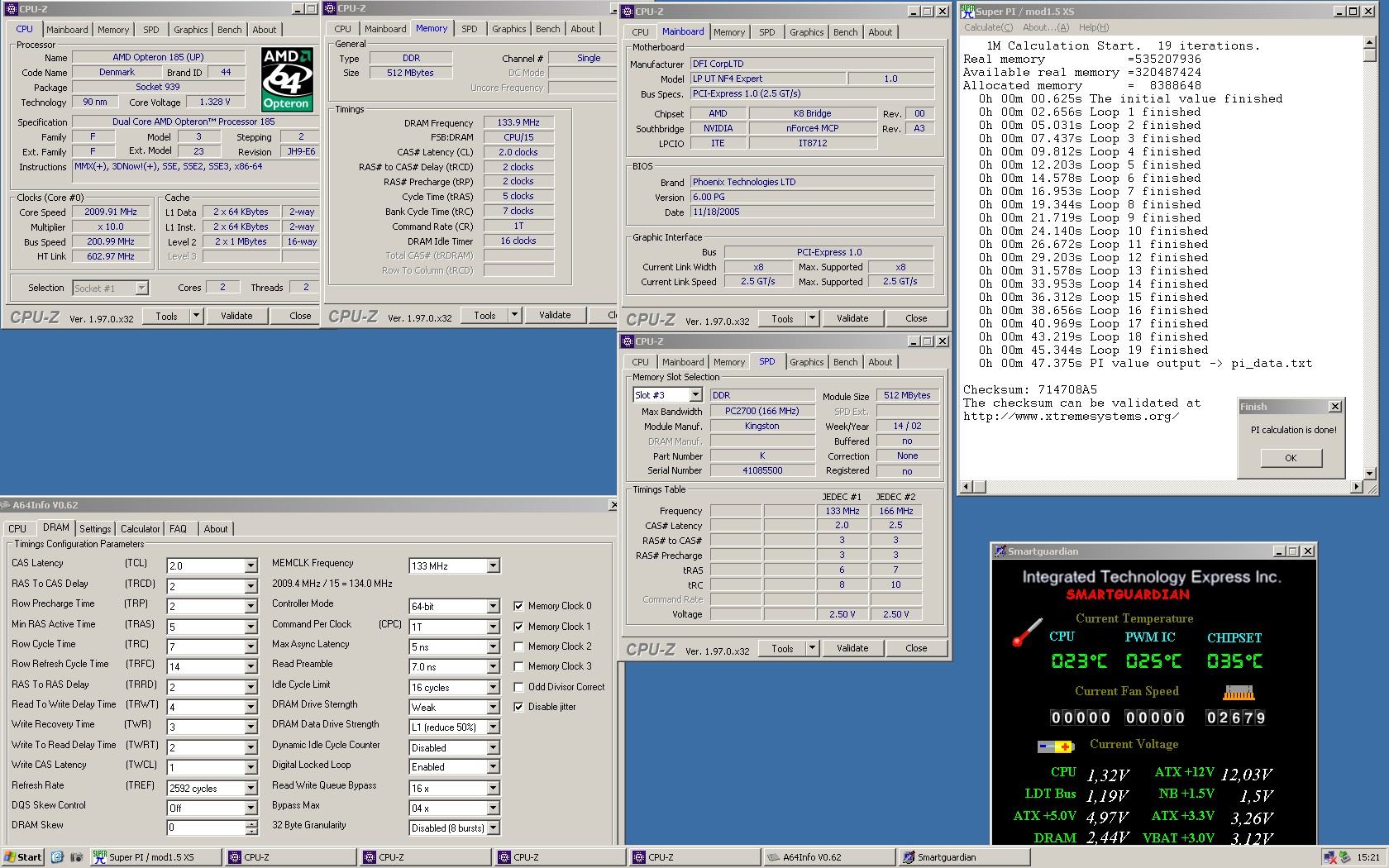Click the quick launch desktop icon

pyautogui.click(x=57, y=857)
